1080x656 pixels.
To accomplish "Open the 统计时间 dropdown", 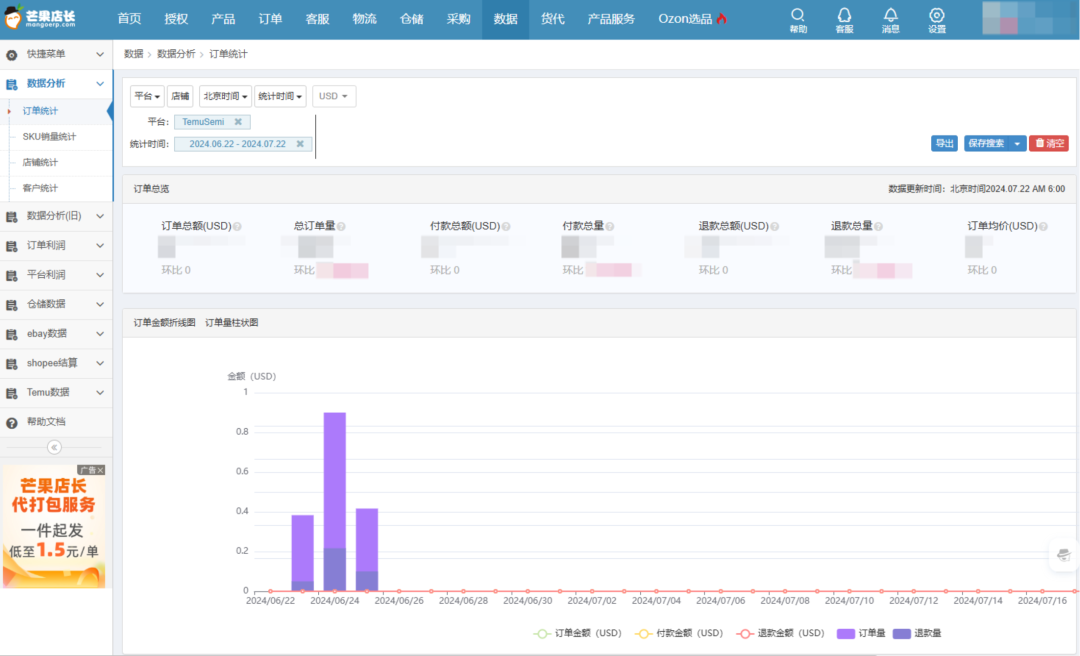I will click(280, 96).
